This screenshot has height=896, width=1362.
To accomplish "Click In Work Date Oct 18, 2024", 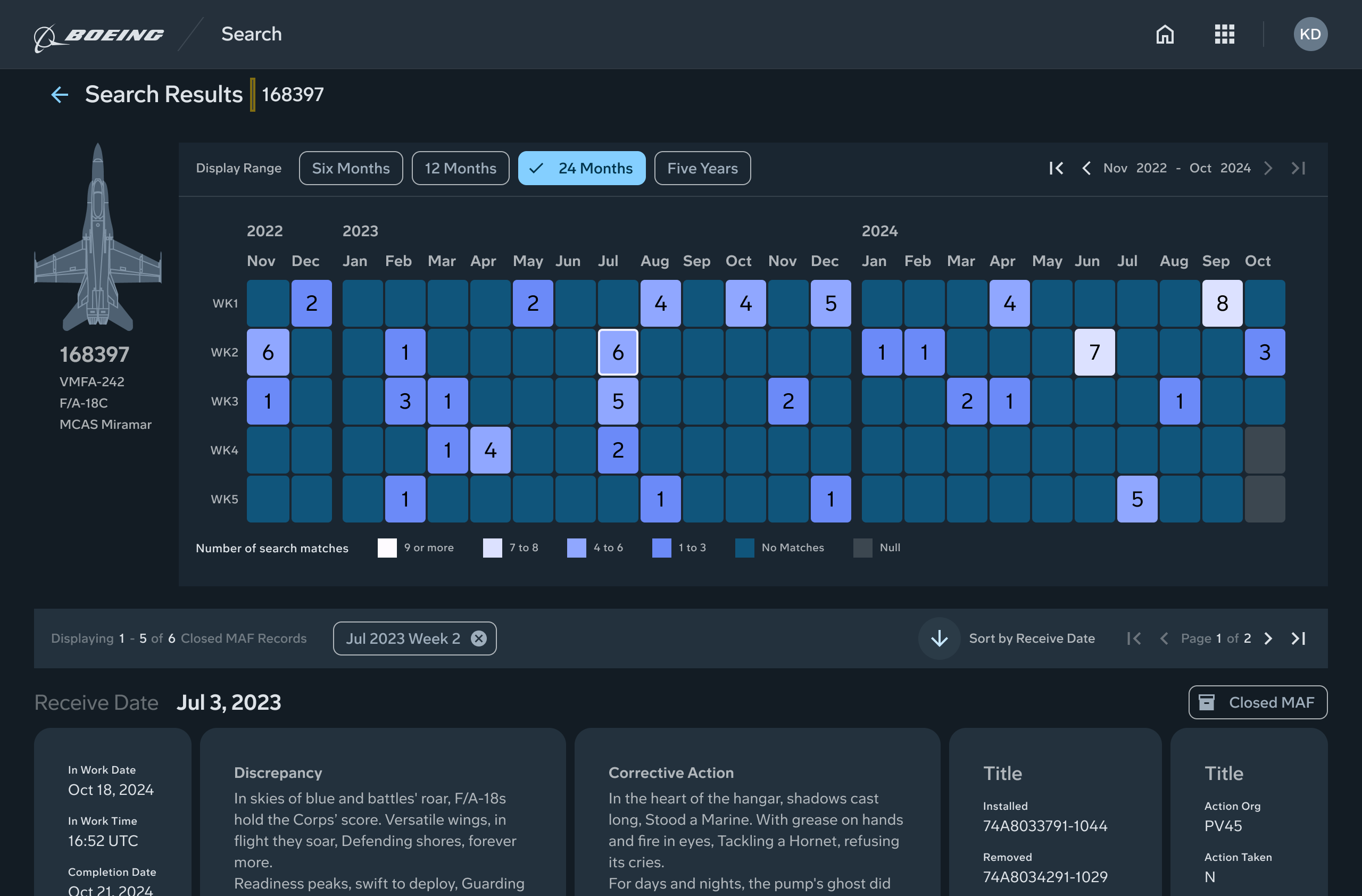I will coord(111,790).
